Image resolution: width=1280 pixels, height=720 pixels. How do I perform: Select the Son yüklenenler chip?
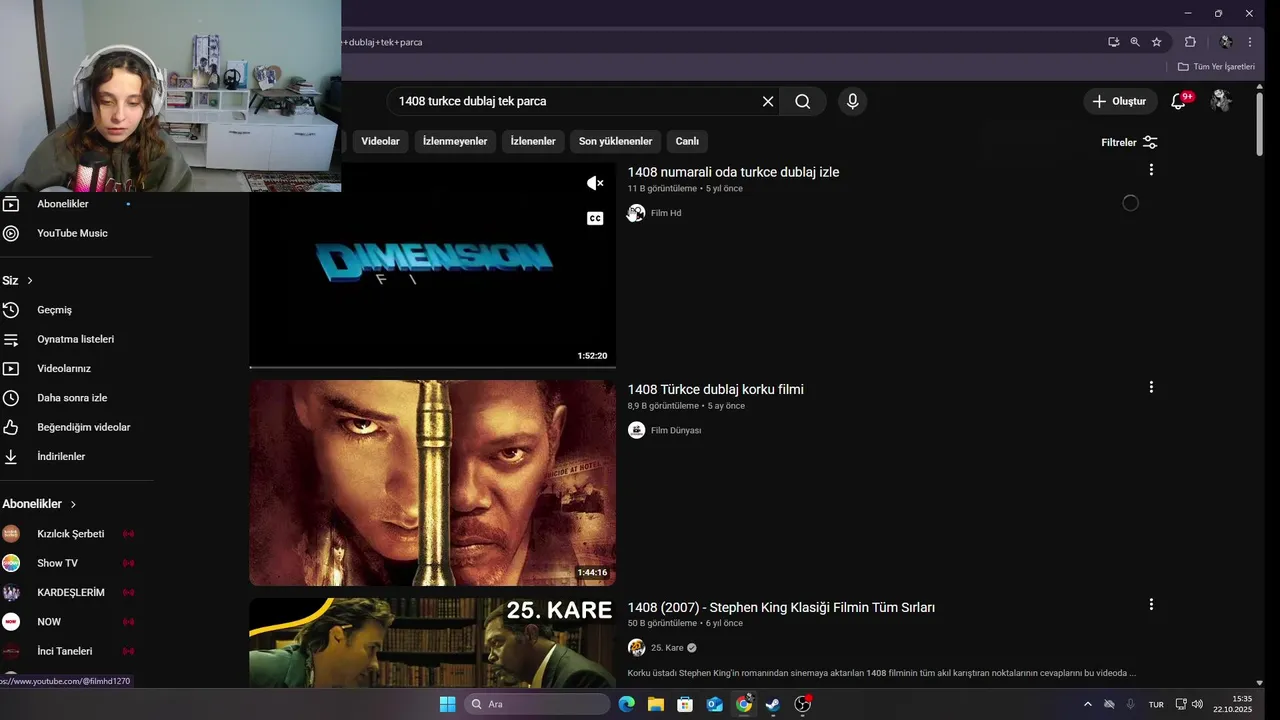[x=615, y=141]
